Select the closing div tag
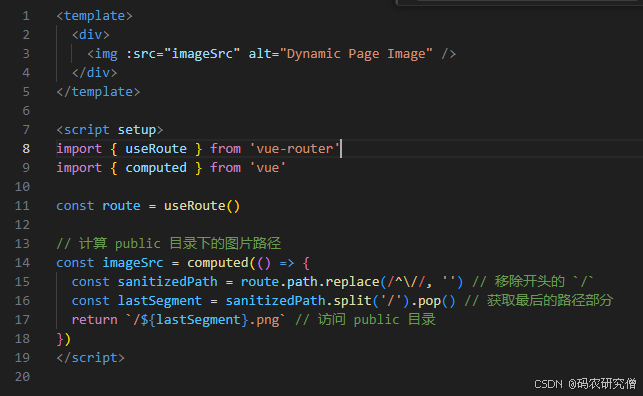This screenshot has width=643, height=396. pos(94,73)
